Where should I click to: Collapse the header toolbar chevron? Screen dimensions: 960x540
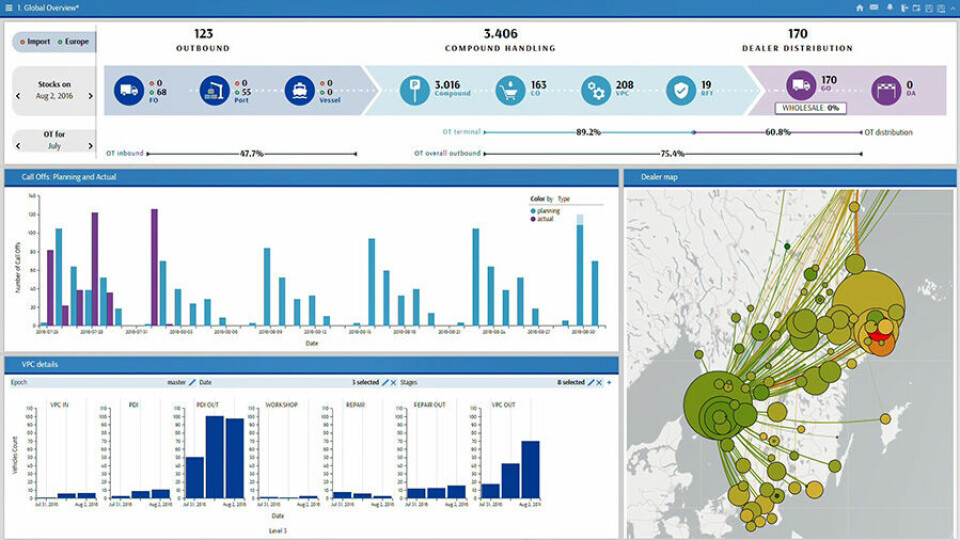click(953, 8)
